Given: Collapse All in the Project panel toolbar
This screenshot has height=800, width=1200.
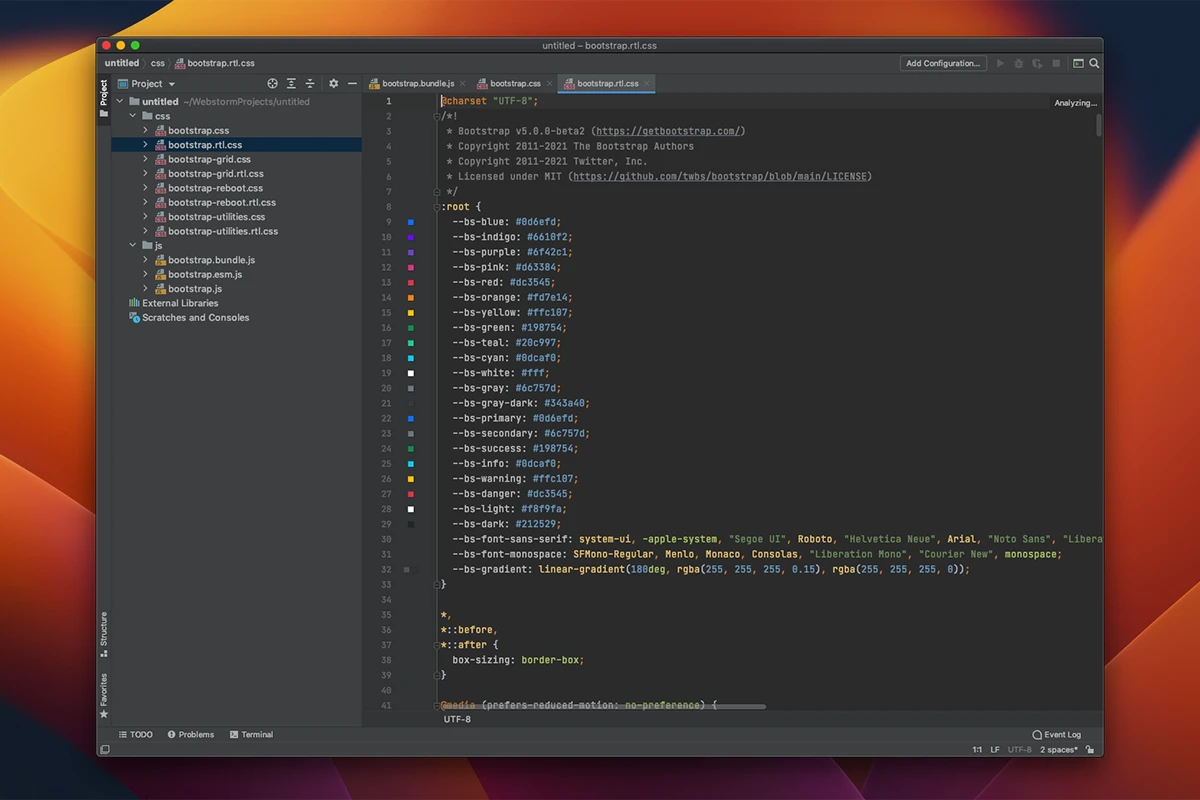Looking at the screenshot, I should (x=310, y=83).
